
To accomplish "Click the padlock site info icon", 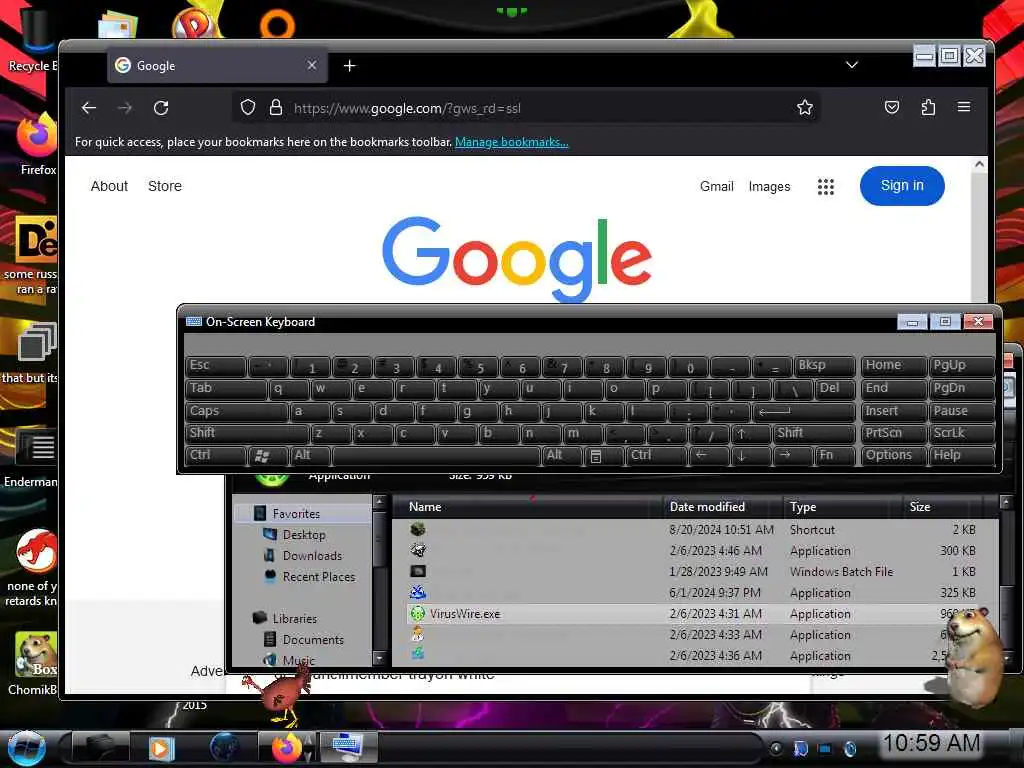I will coord(276,107).
